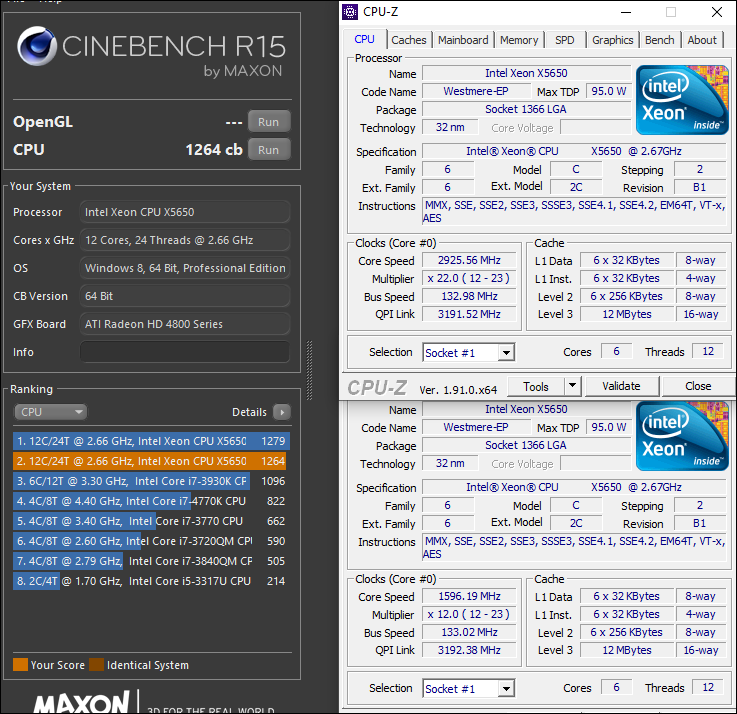Run the CPU benchmark

269,150
